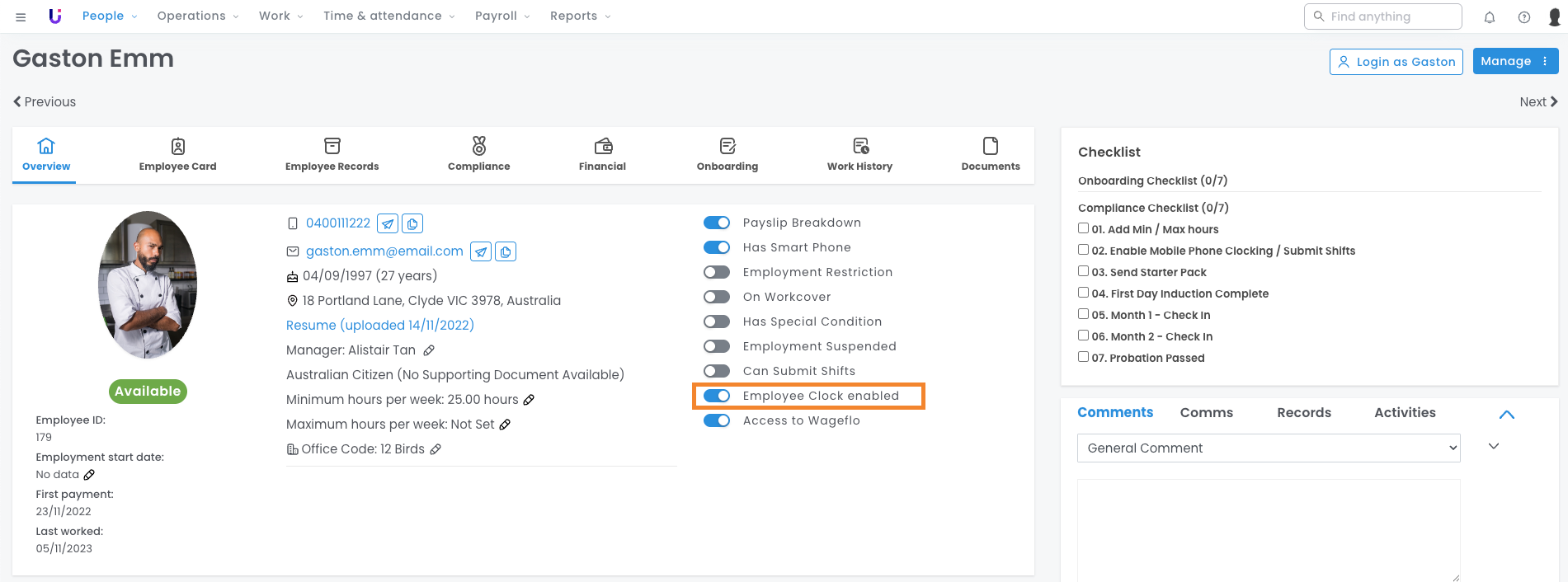Open the Work History tab
The image size is (1568, 582).
pyautogui.click(x=859, y=154)
